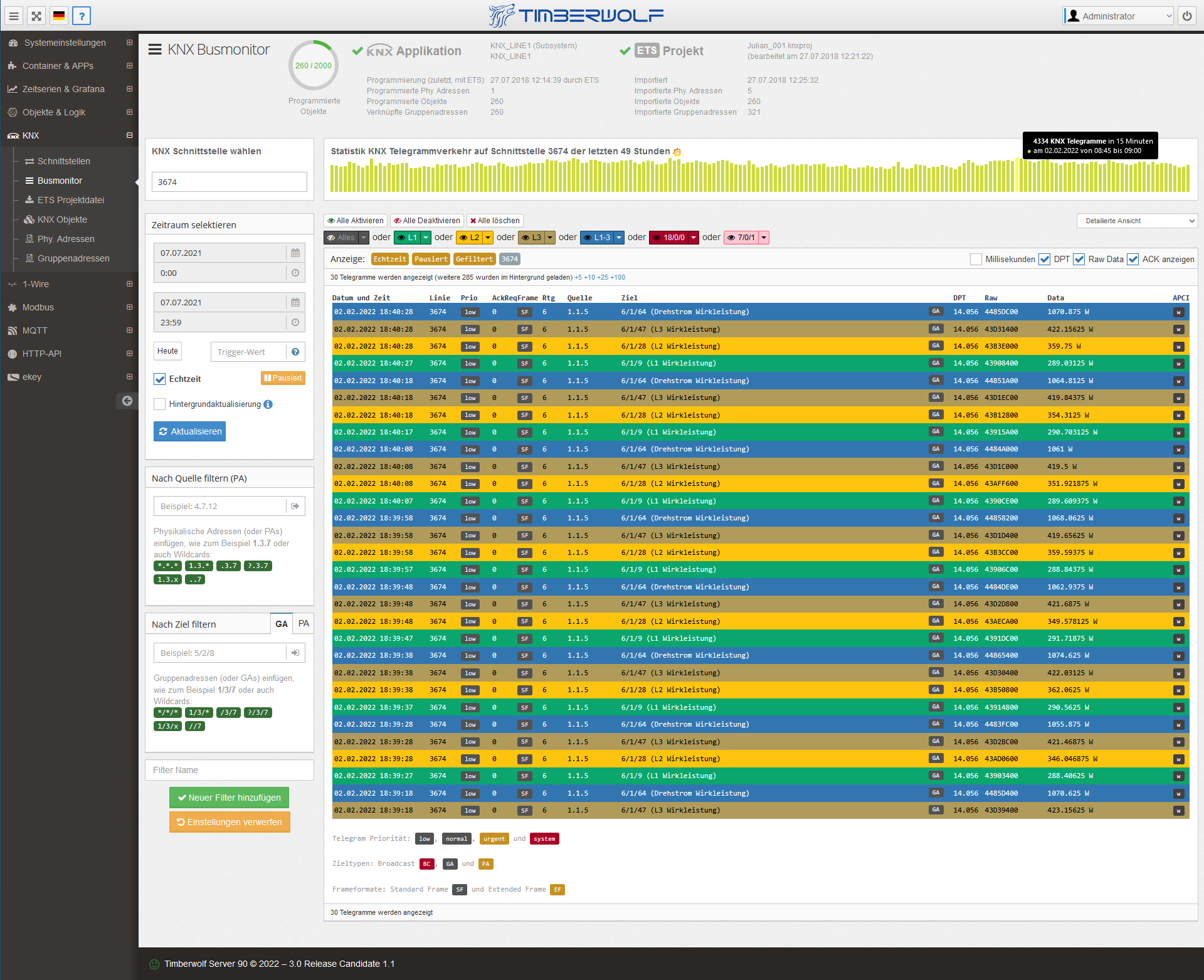Open calendar picker for end date

[295, 302]
